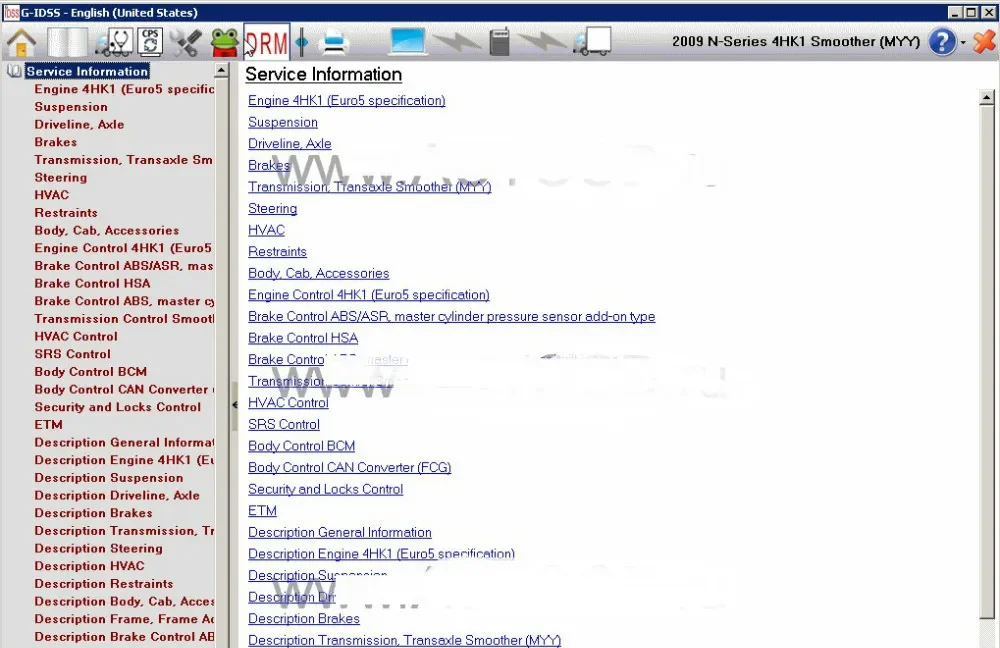
Task: Go to the Home icon
Action: tap(22, 42)
